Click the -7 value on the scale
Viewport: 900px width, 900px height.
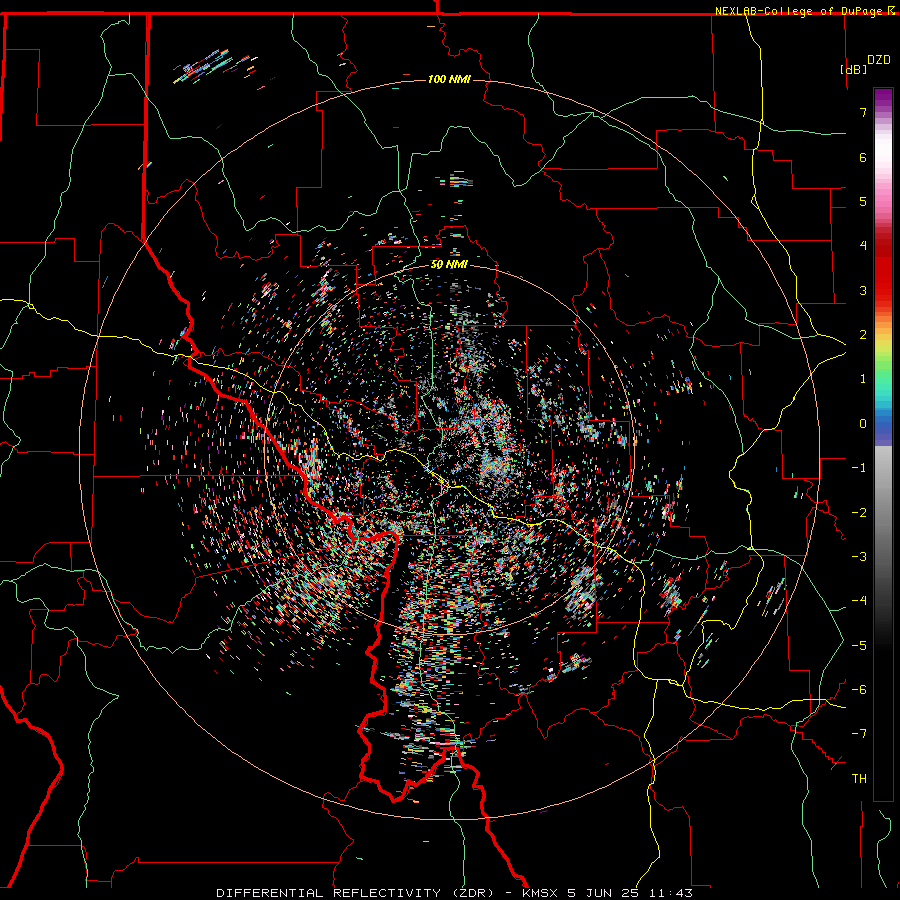point(859,734)
